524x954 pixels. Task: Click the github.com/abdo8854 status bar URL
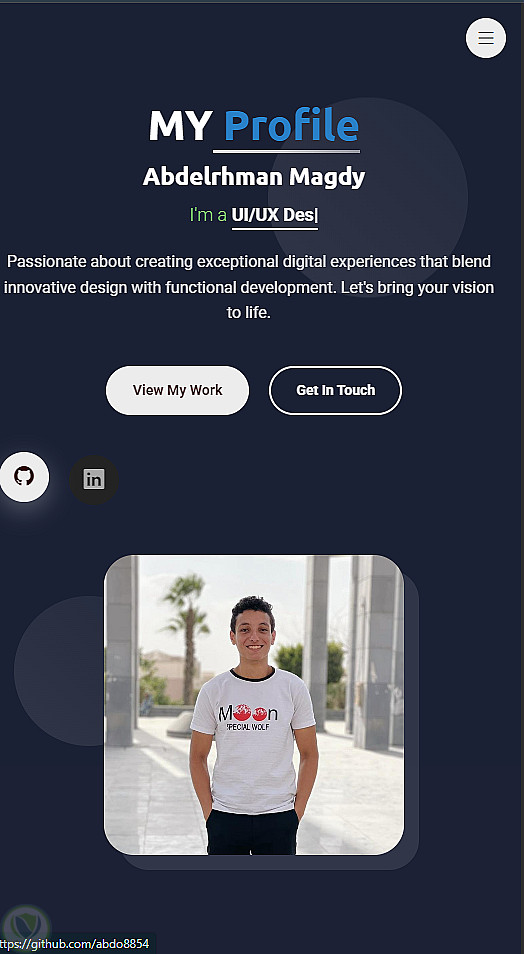point(74,944)
